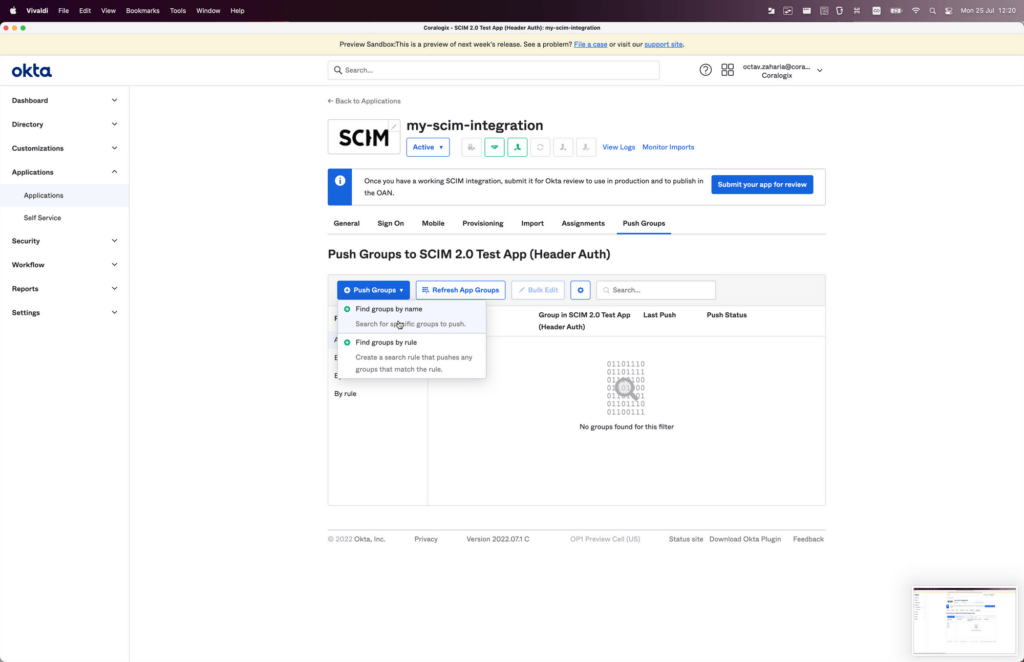
Task: Select the By rule filter
Action: 345,394
